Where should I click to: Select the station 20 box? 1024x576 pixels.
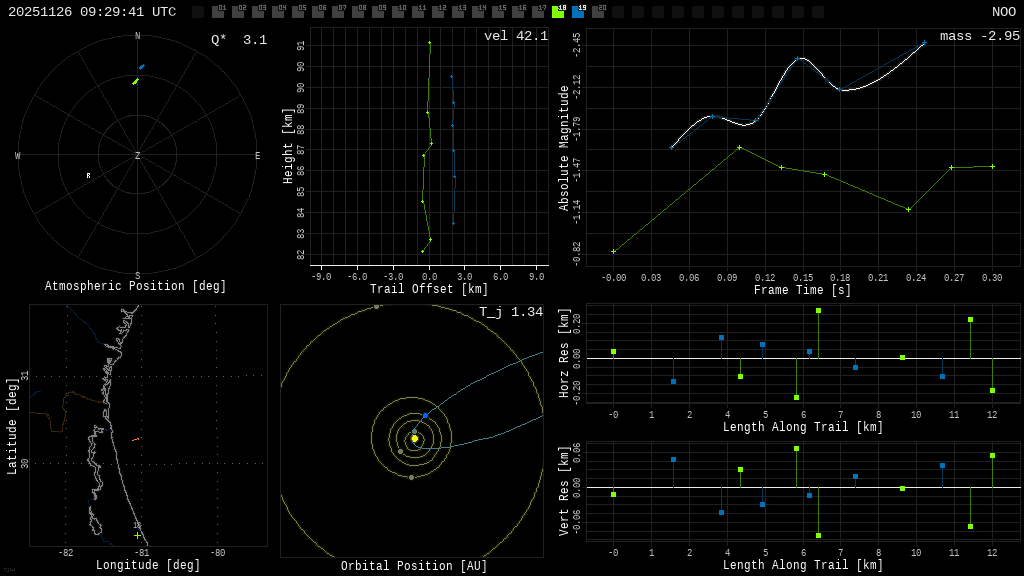(x=598, y=12)
